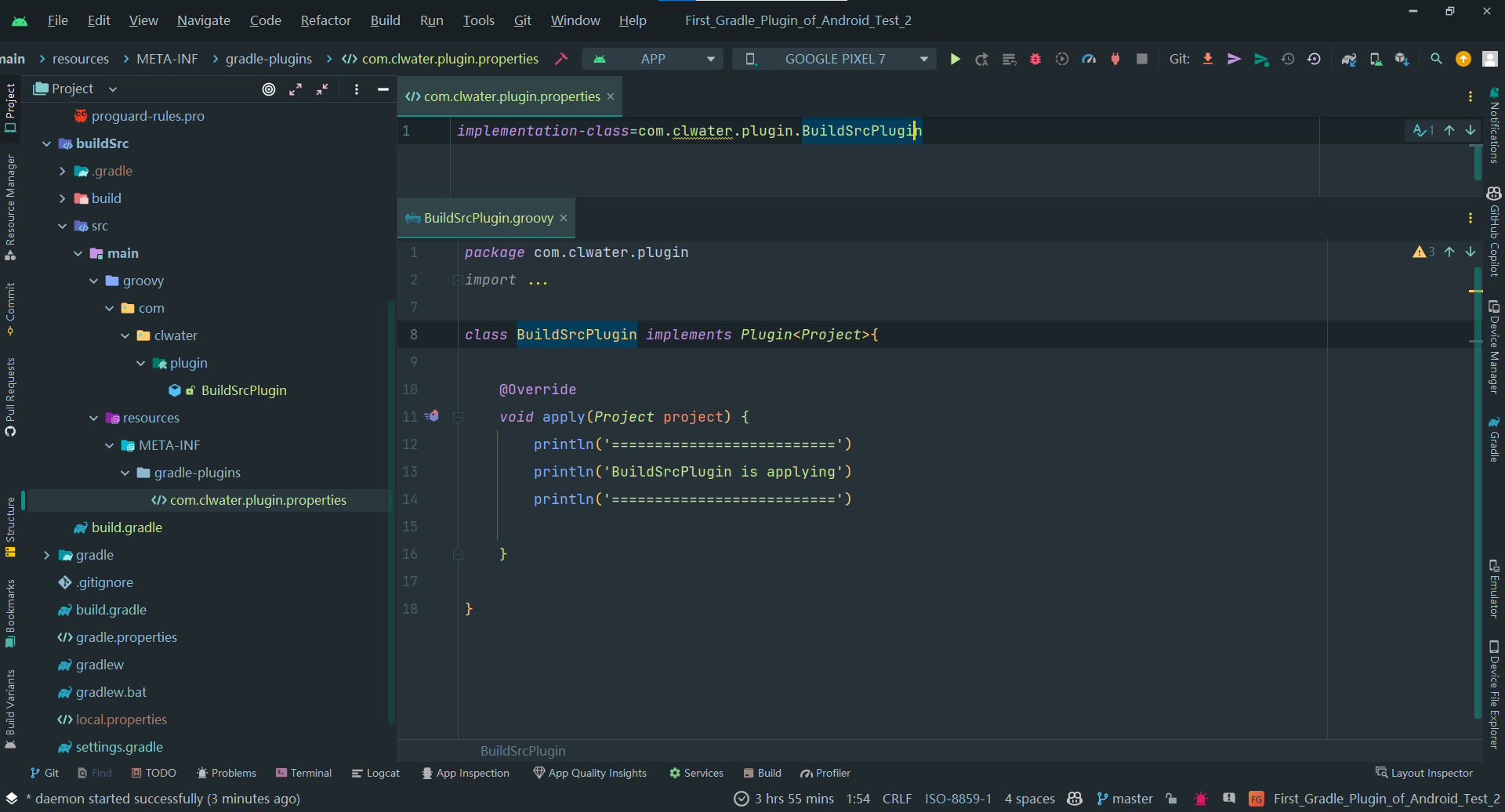
Task: Open Layout Inspector from bottom bar
Action: click(x=1424, y=773)
